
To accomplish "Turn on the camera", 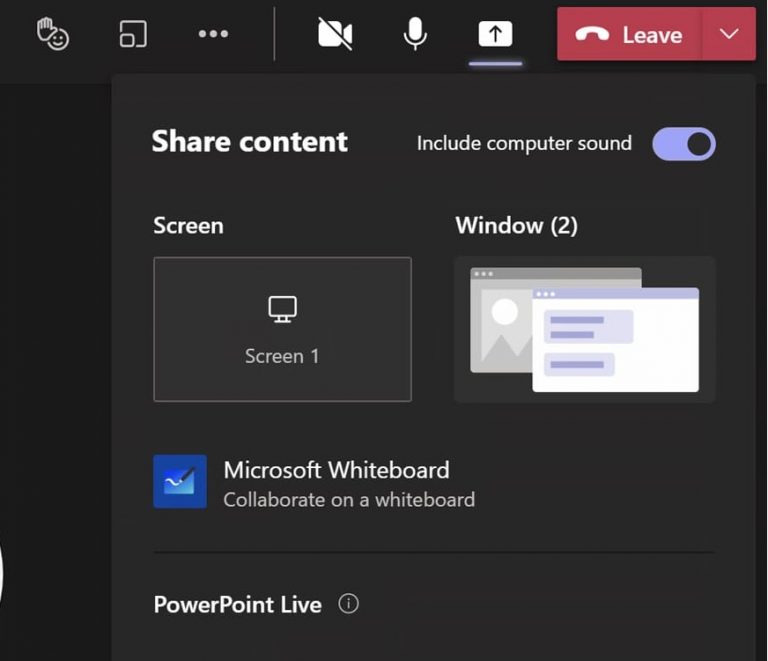I will (x=335, y=34).
